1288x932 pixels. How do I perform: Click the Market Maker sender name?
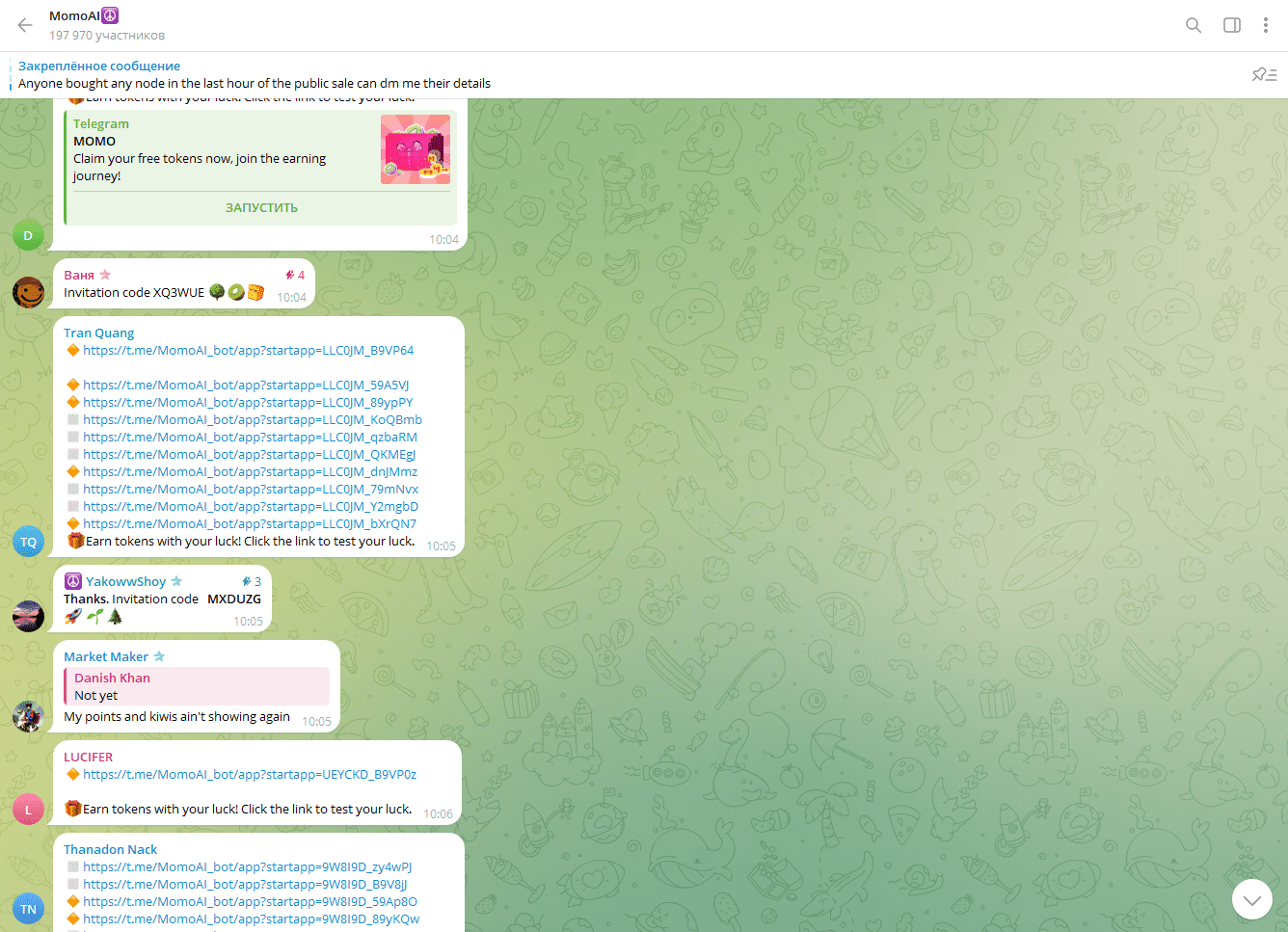[106, 656]
